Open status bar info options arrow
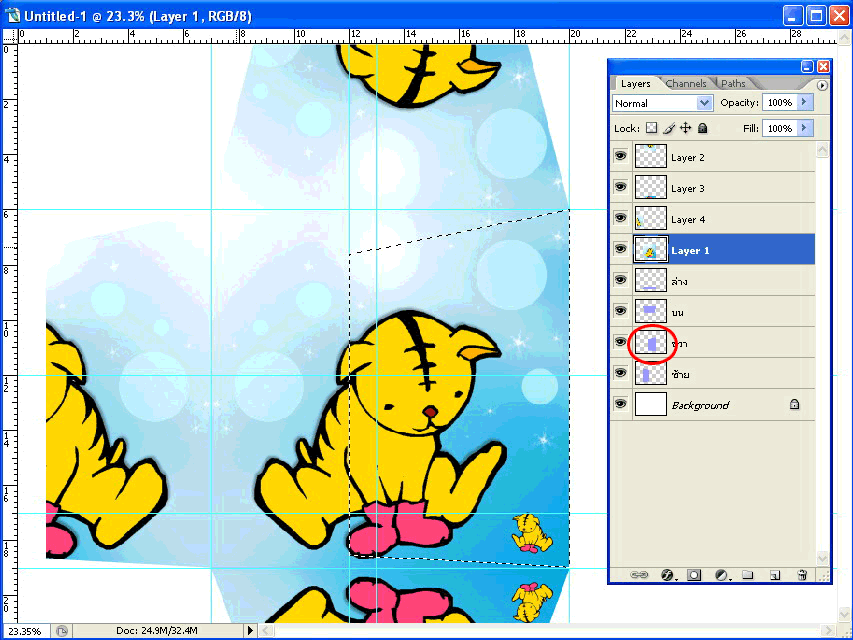Image resolution: width=853 pixels, height=640 pixels. tap(250, 631)
